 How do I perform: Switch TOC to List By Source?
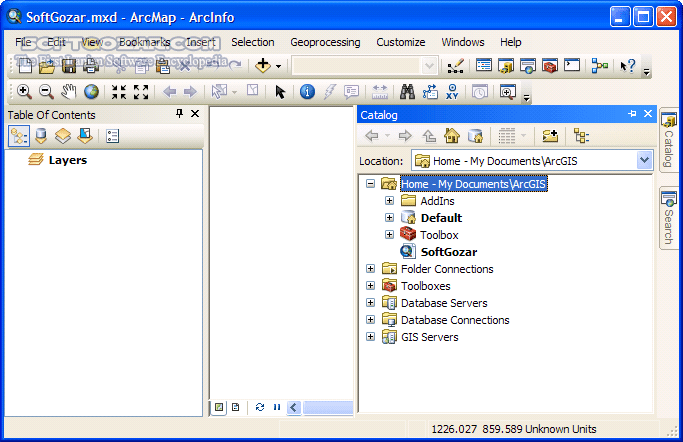click(x=41, y=136)
